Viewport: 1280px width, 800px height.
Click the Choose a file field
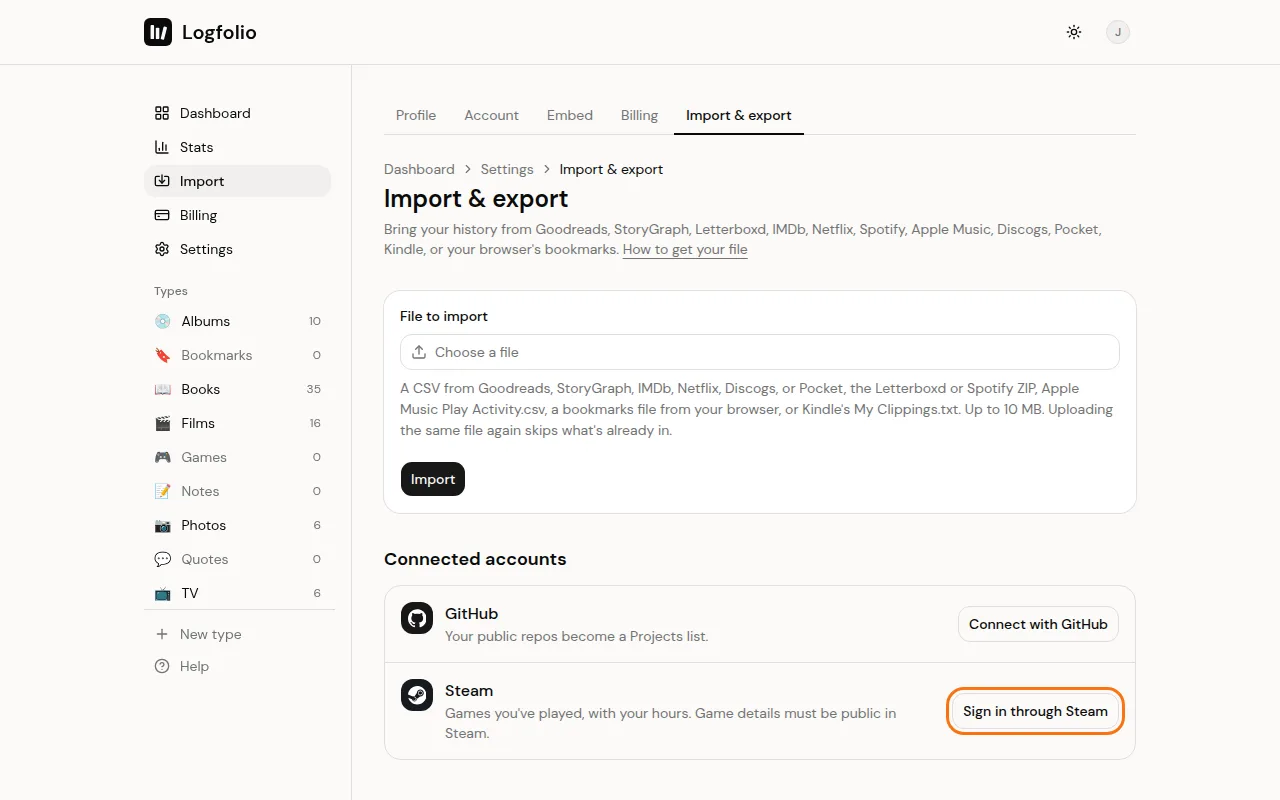pyautogui.click(x=760, y=352)
